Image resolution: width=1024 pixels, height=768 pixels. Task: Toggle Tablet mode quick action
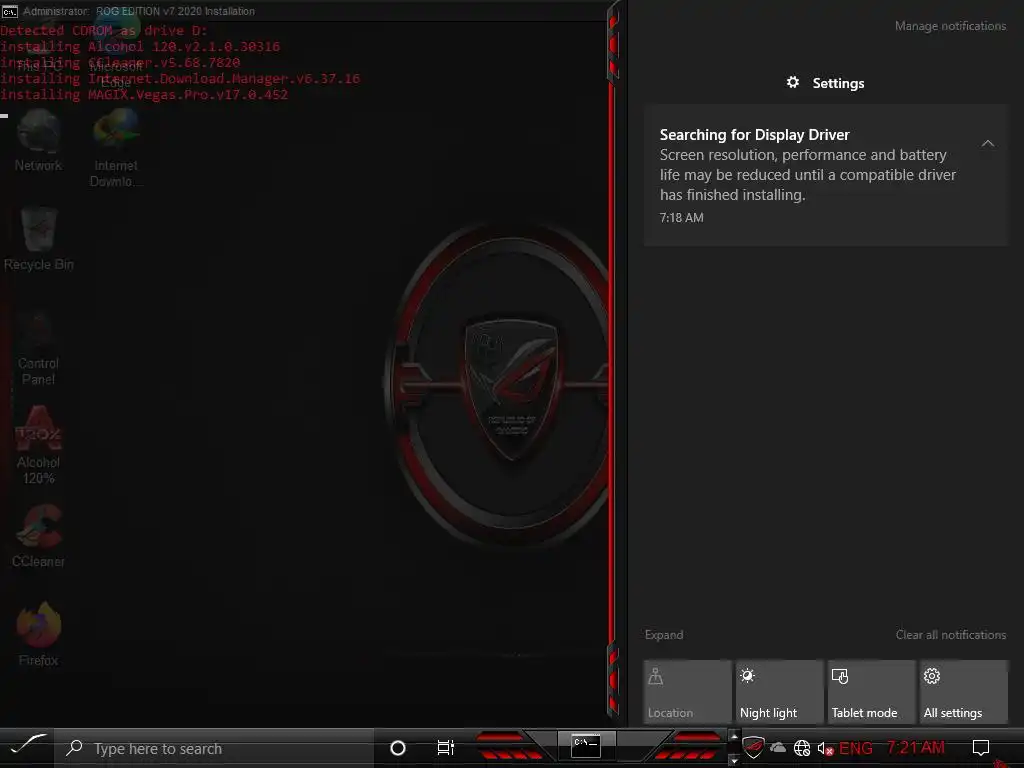pos(872,692)
